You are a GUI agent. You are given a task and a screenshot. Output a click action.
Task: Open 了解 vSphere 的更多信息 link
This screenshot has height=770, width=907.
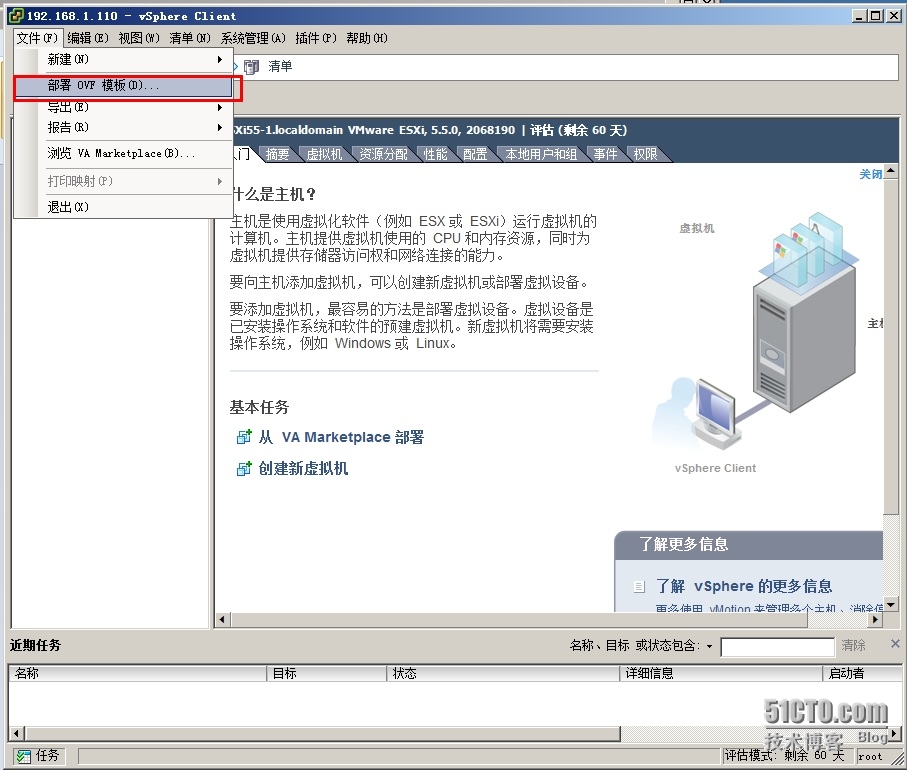[x=744, y=586]
